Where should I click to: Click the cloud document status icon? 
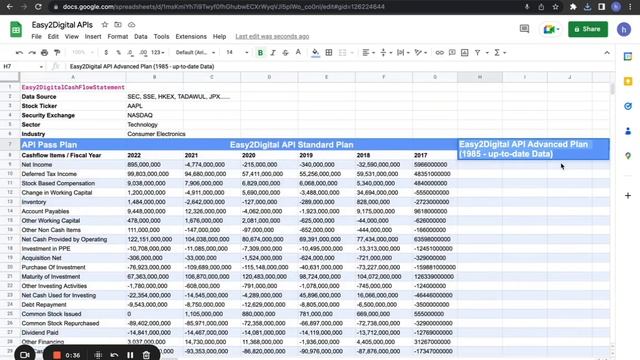(x=131, y=25)
